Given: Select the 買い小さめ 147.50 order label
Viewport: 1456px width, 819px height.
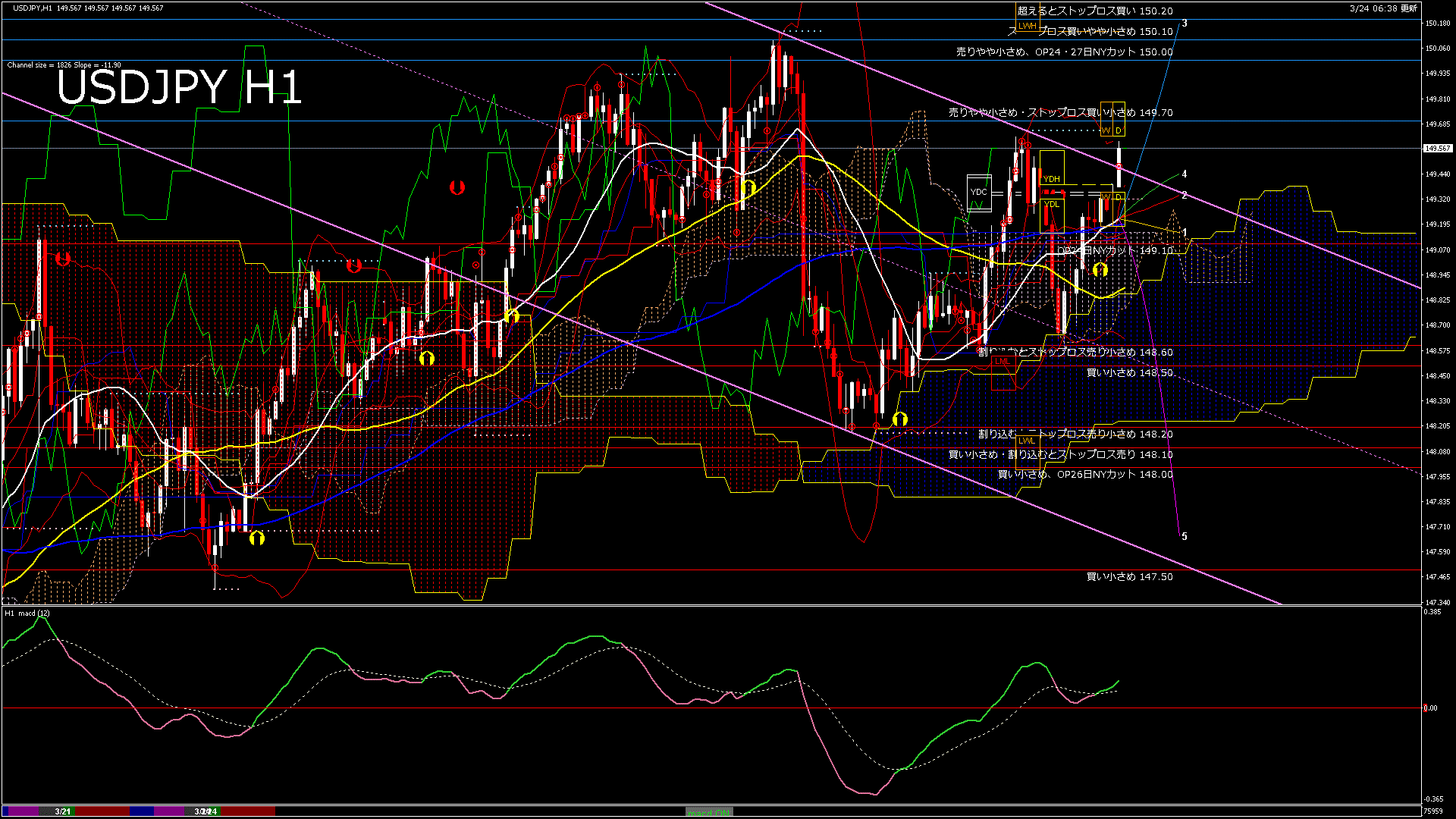Looking at the screenshot, I should coord(1129,577).
